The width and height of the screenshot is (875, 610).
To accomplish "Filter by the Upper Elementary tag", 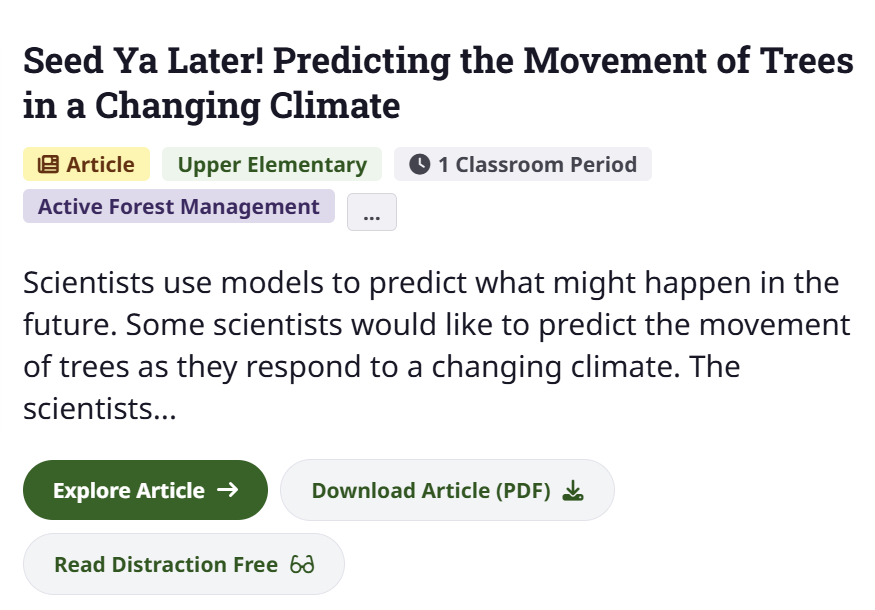I will tap(272, 165).
